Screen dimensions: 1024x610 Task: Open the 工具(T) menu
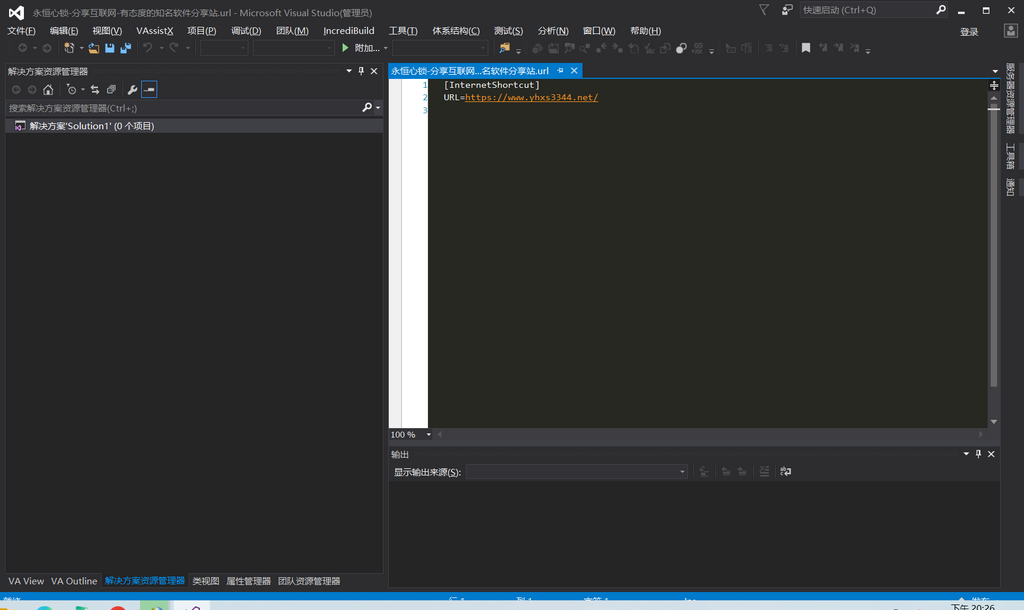click(x=403, y=31)
